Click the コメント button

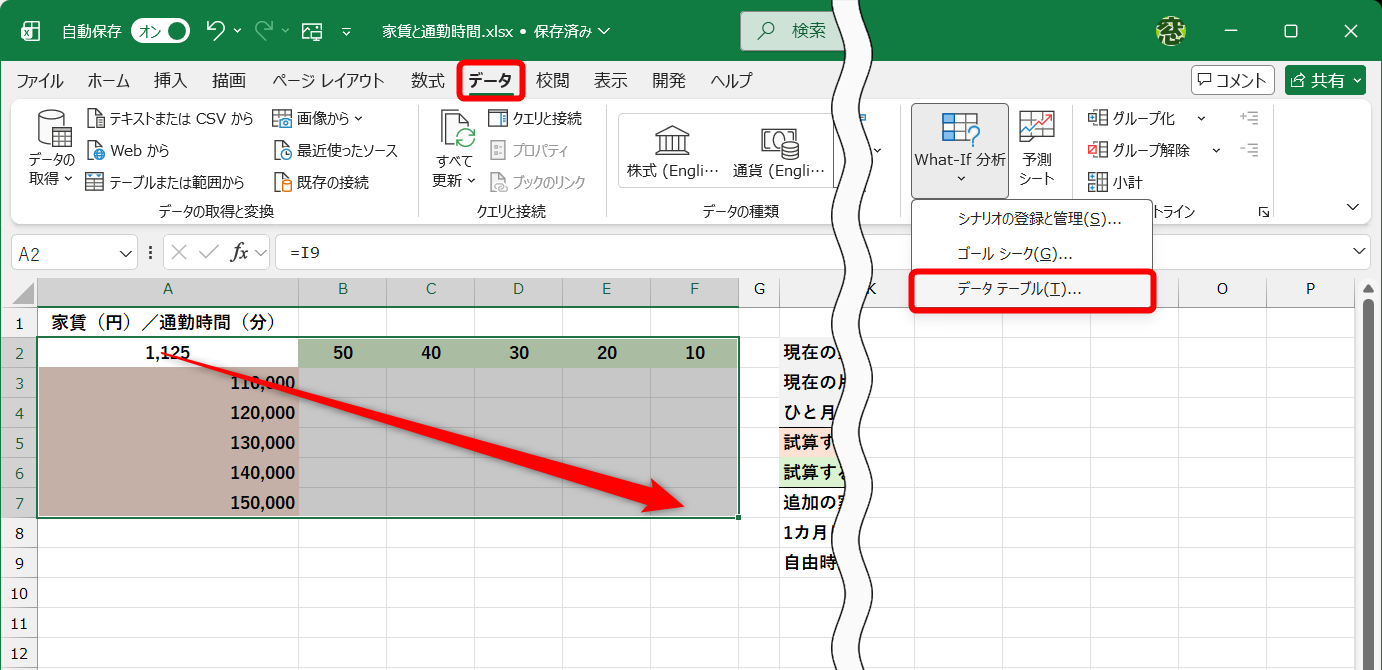pos(1233,81)
